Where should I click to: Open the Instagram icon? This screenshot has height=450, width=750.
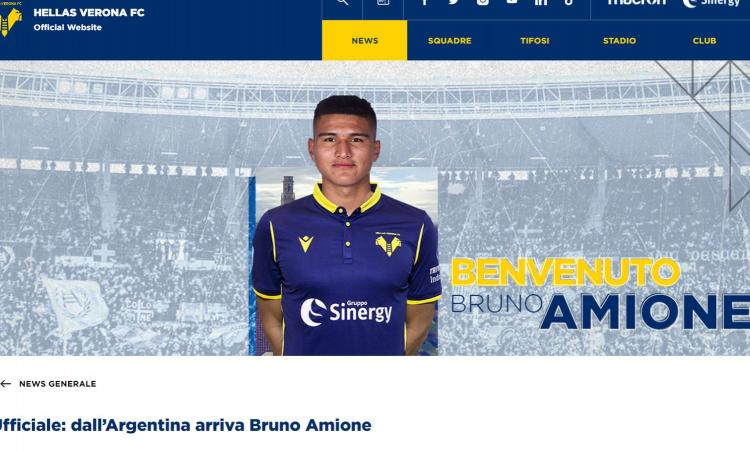(483, 2)
